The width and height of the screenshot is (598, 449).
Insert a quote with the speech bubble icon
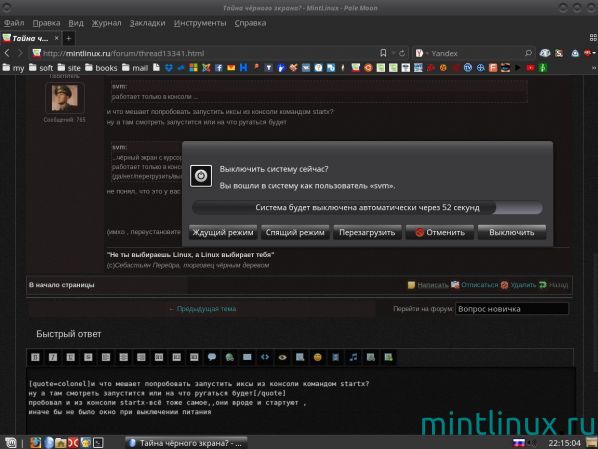pos(212,357)
